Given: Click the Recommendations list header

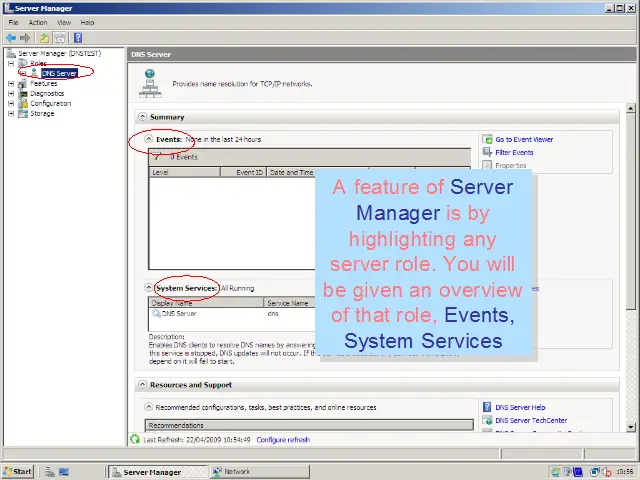Looking at the screenshot, I should click(x=309, y=425).
